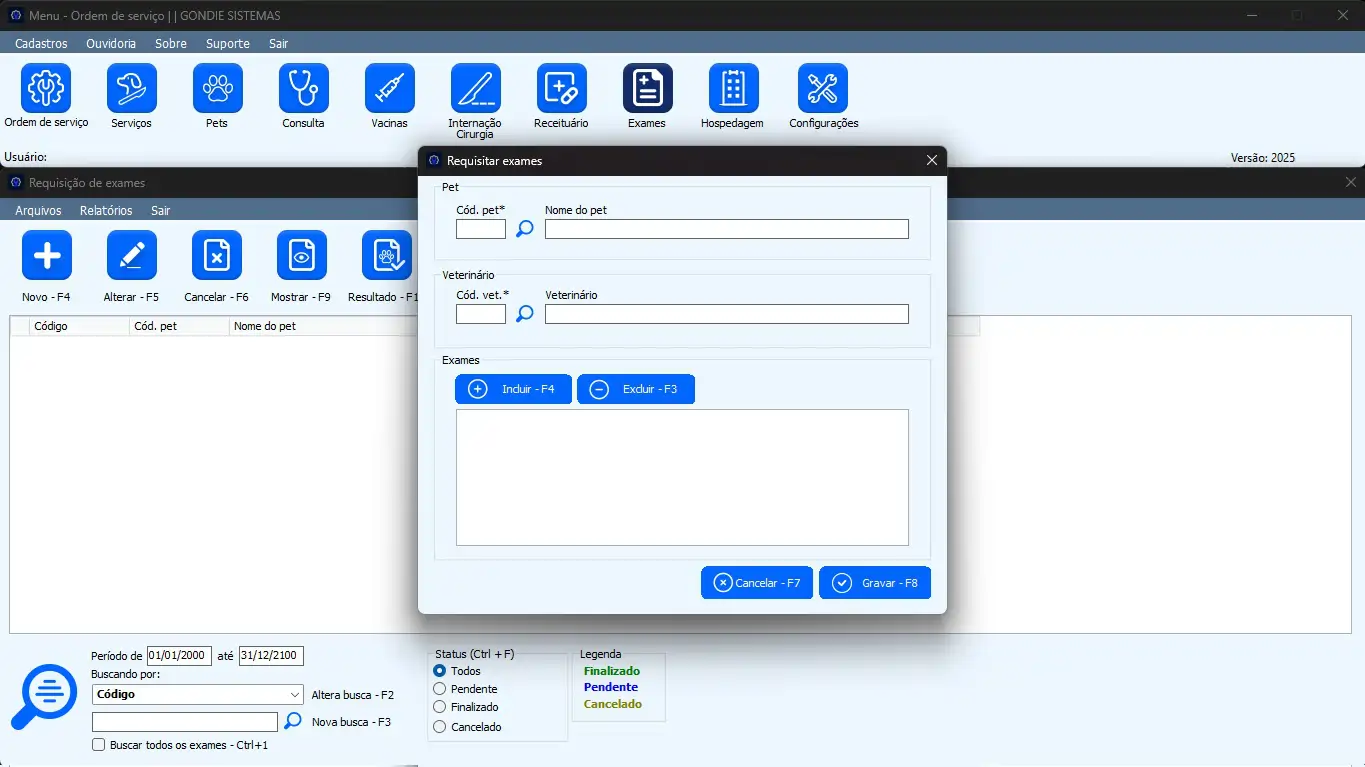Click the Novo - F4 plus icon

coord(47,256)
